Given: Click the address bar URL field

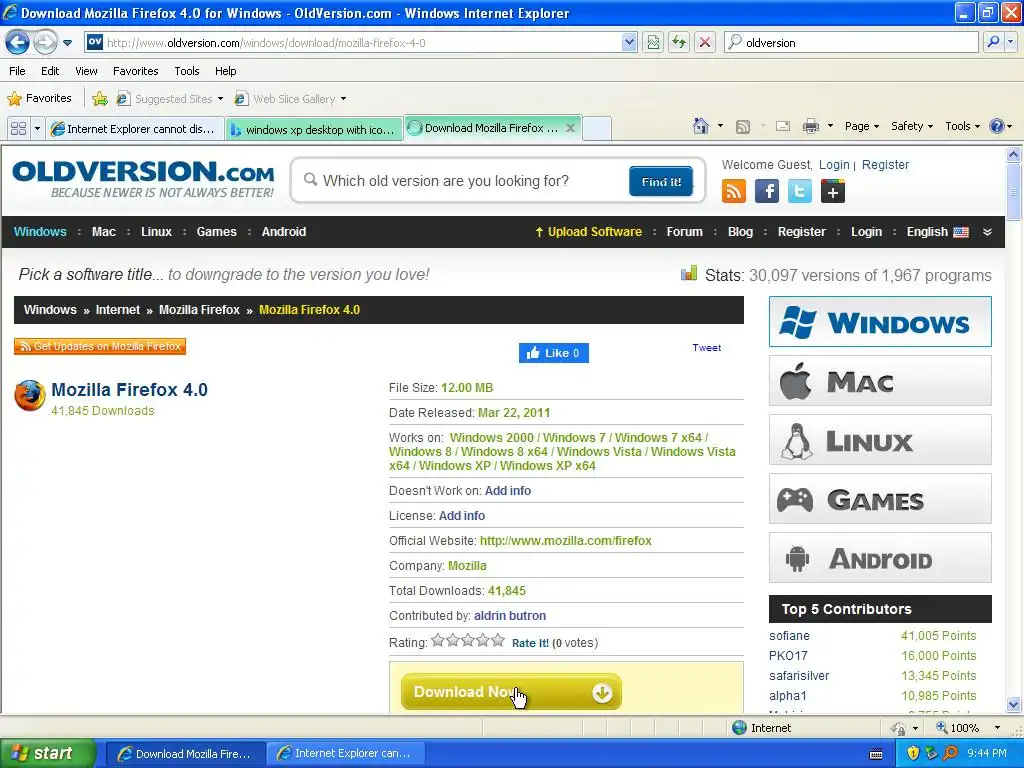Looking at the screenshot, I should (x=362, y=43).
